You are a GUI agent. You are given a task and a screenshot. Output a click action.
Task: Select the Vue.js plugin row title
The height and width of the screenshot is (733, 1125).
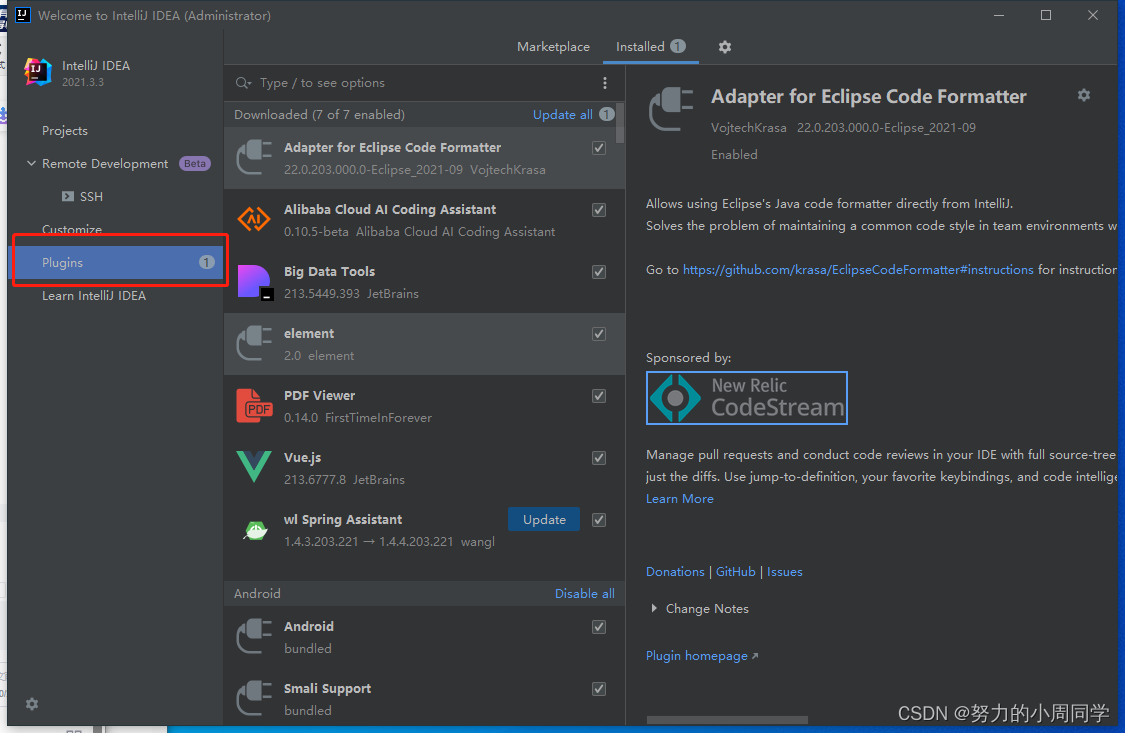click(x=302, y=458)
